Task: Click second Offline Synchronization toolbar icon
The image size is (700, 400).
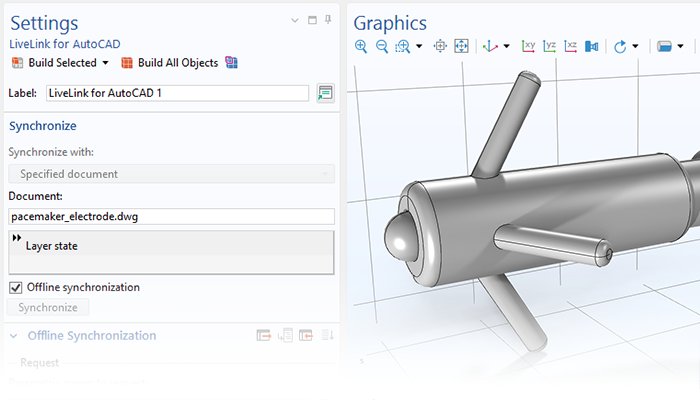Action: (x=285, y=335)
